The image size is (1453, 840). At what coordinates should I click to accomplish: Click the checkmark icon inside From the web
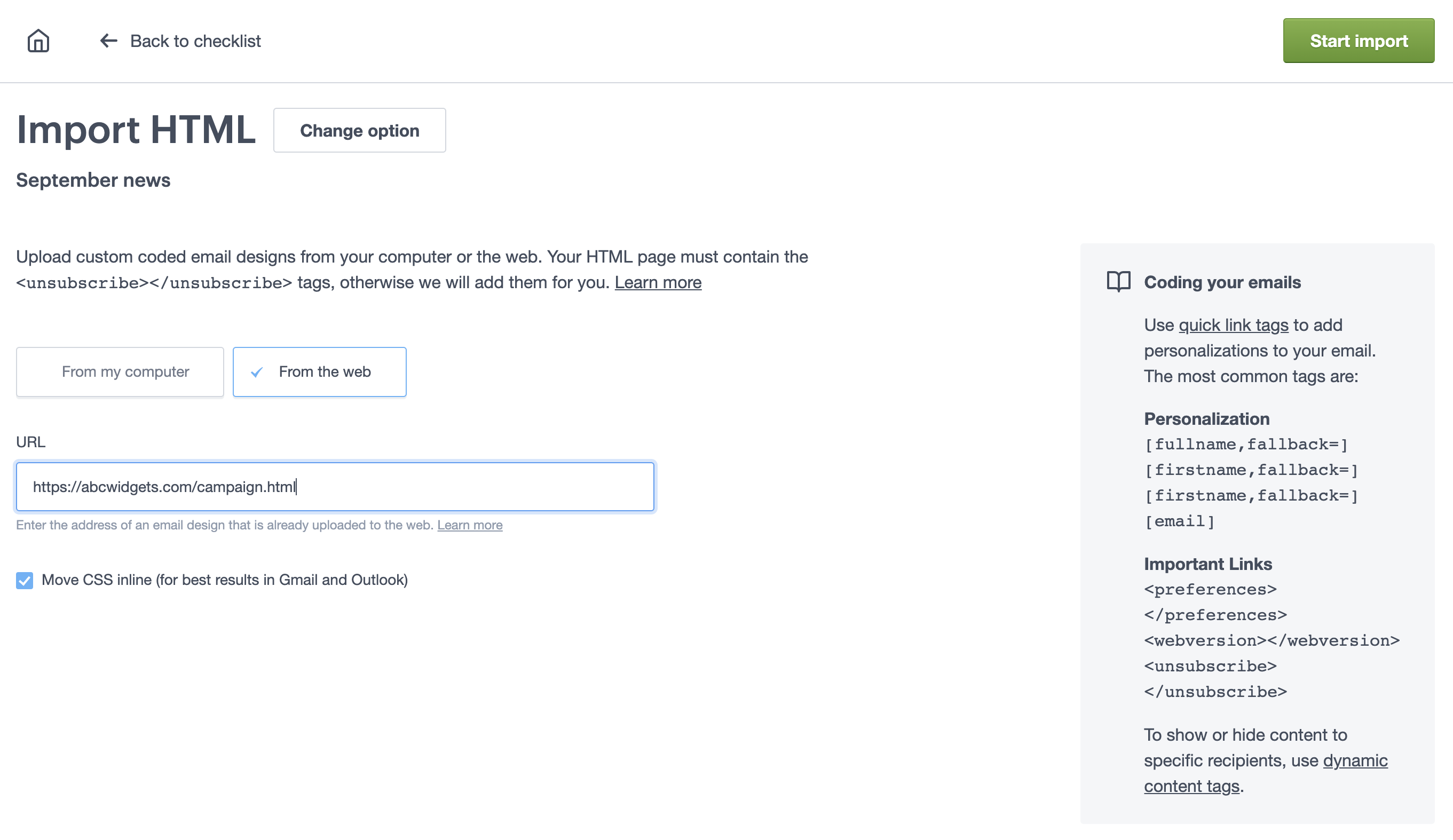(257, 373)
